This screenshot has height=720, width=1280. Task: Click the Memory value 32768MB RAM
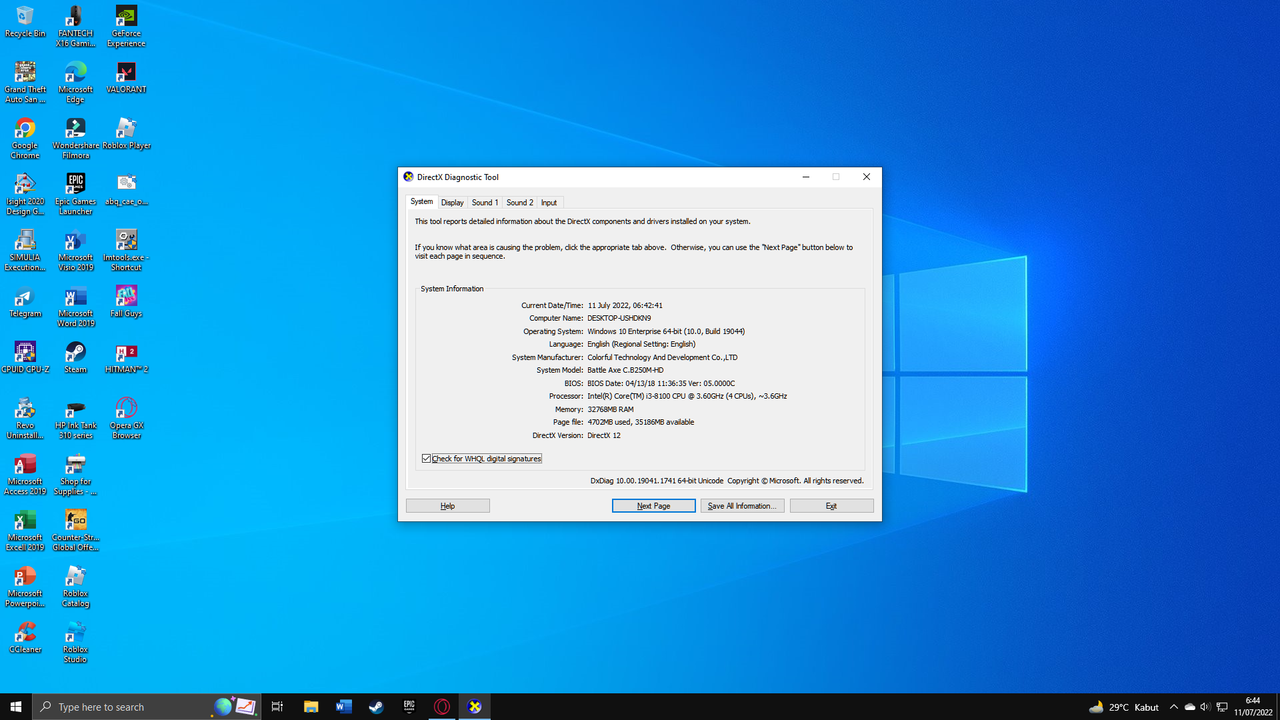(x=610, y=409)
